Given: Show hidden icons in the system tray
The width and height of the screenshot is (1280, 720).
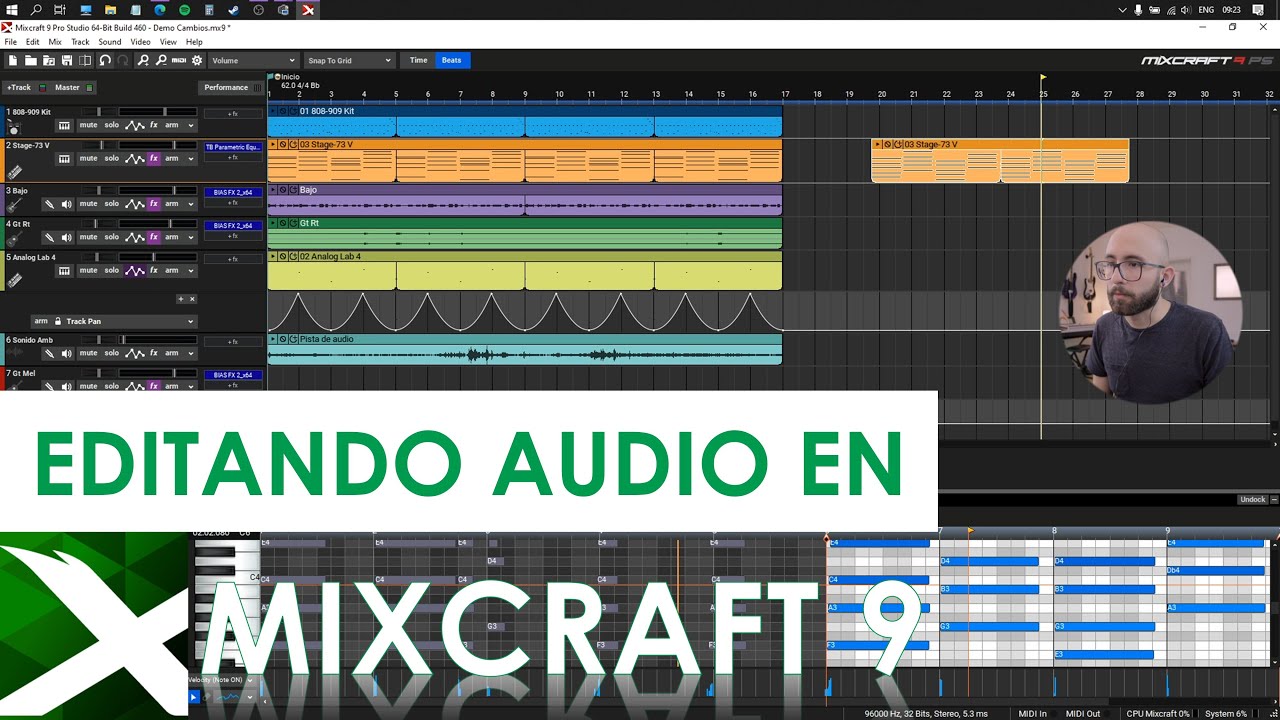Looking at the screenshot, I should click(x=1122, y=10).
